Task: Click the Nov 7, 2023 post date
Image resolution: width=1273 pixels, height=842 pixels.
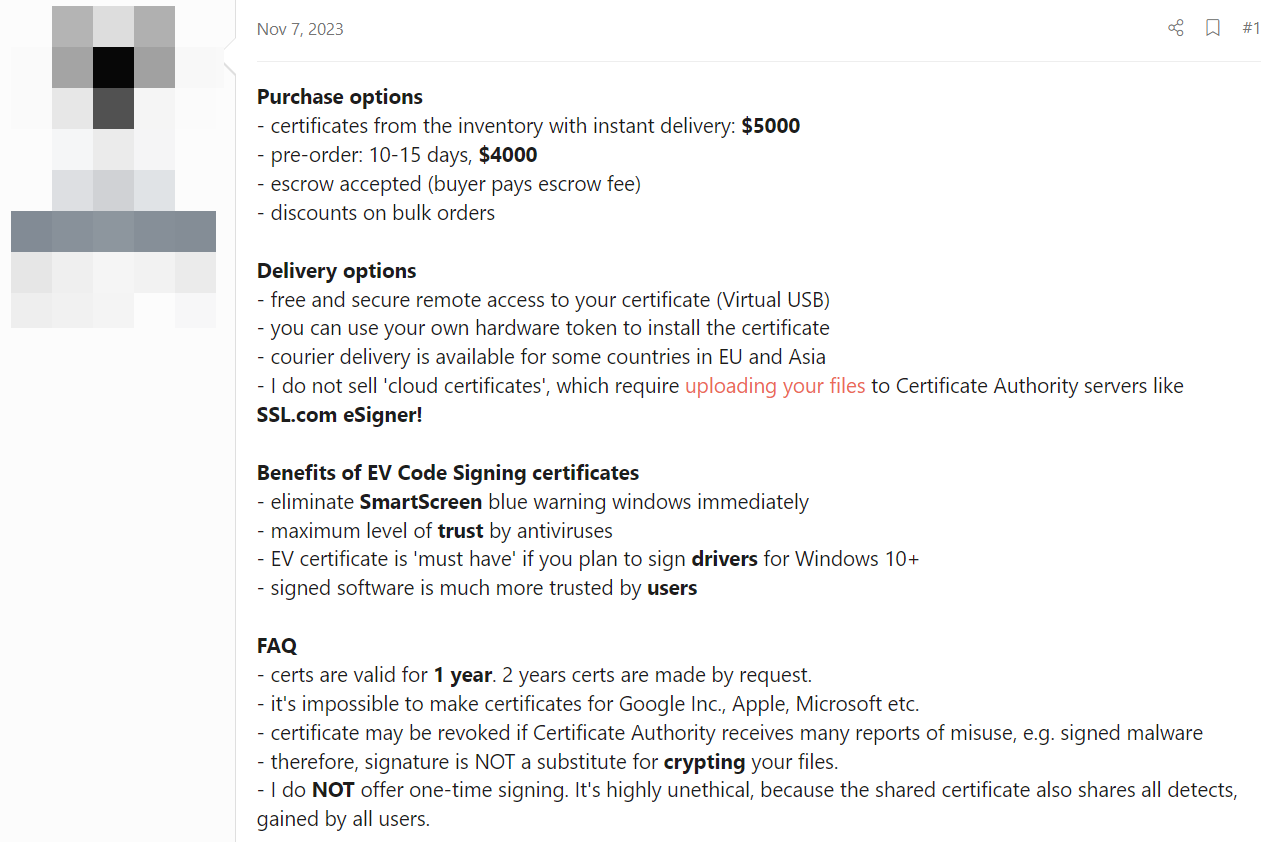Action: [300, 29]
